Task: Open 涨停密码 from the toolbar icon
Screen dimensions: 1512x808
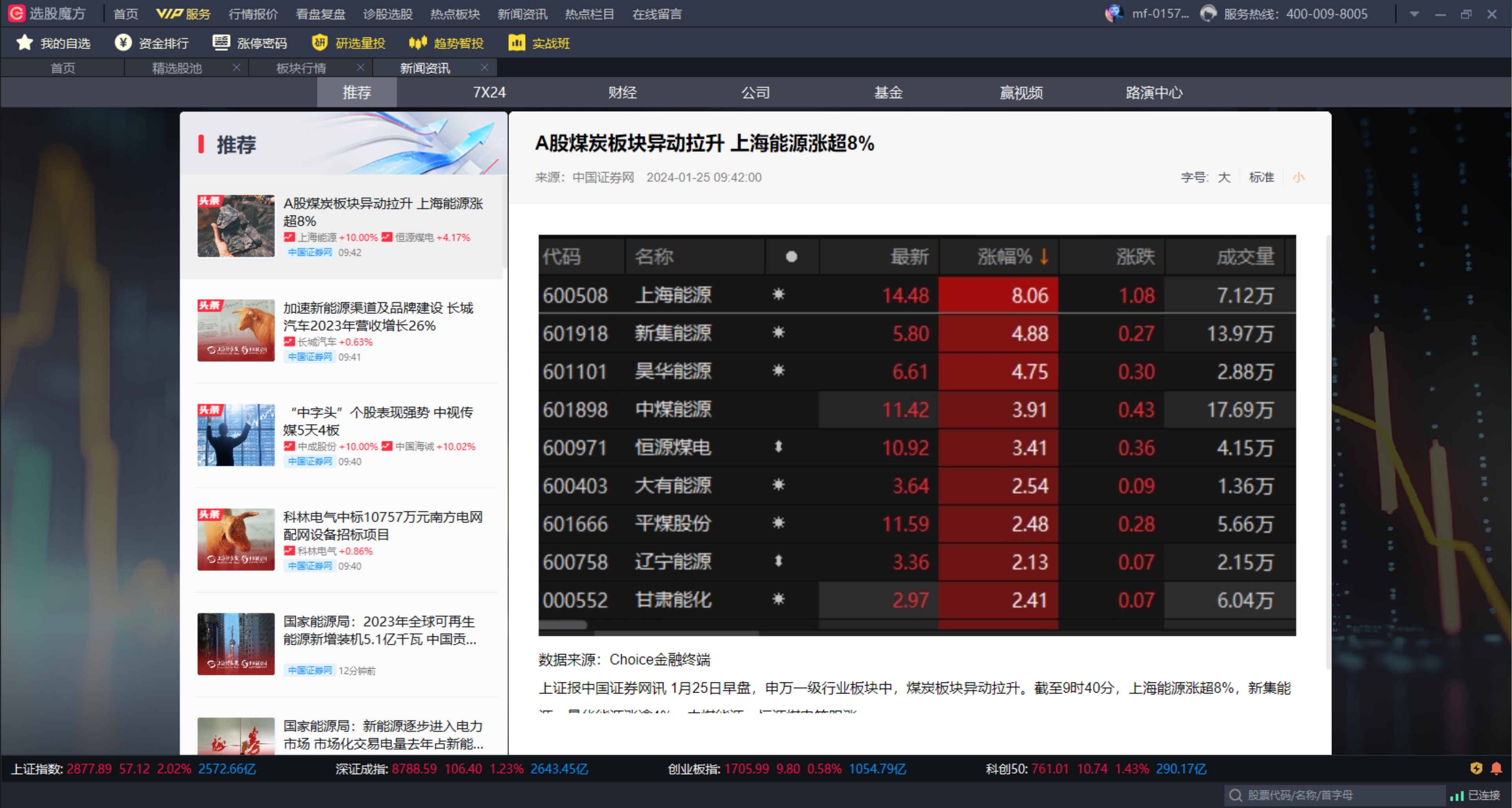Action: click(x=221, y=42)
